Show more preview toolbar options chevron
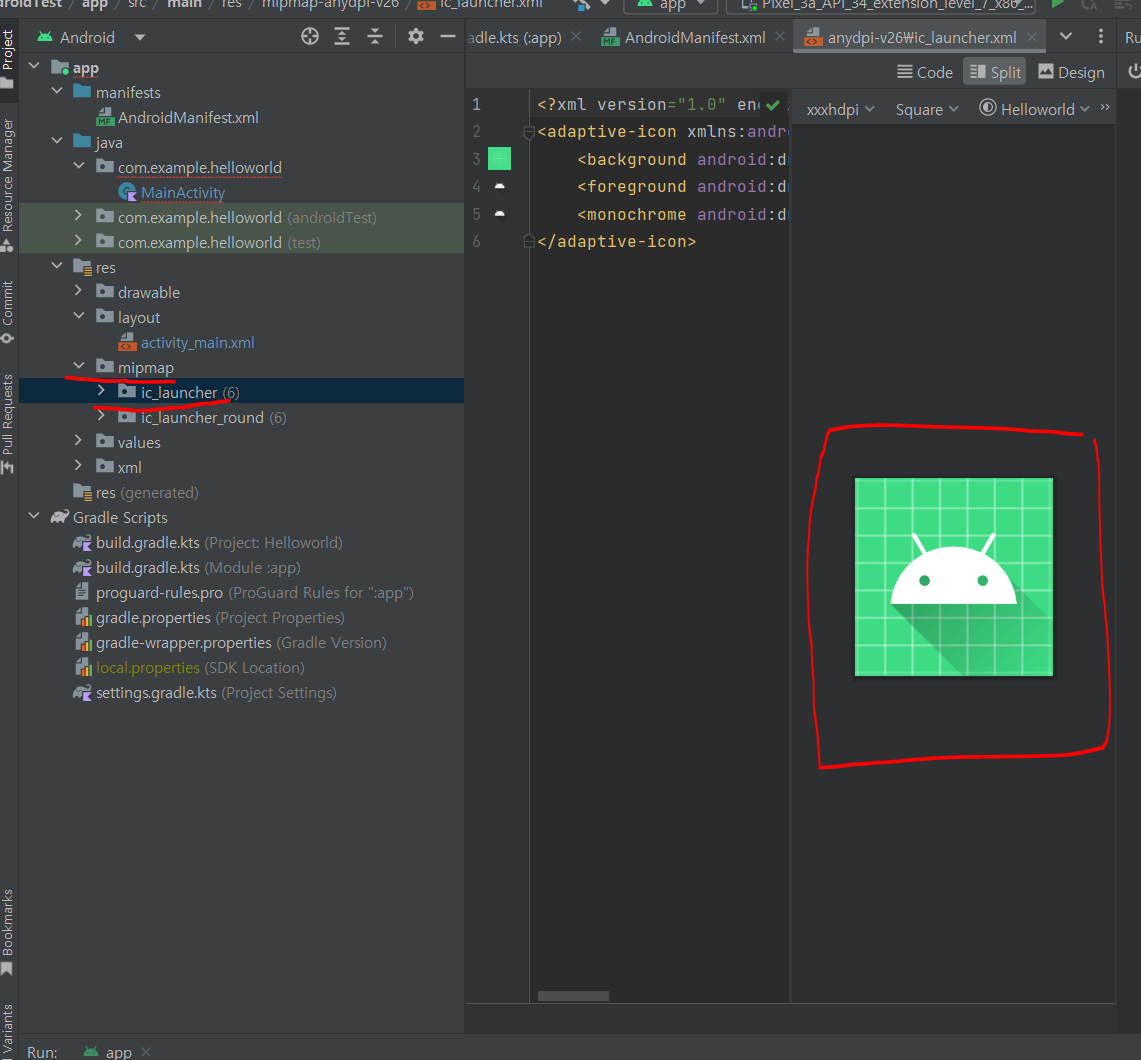 click(1105, 108)
